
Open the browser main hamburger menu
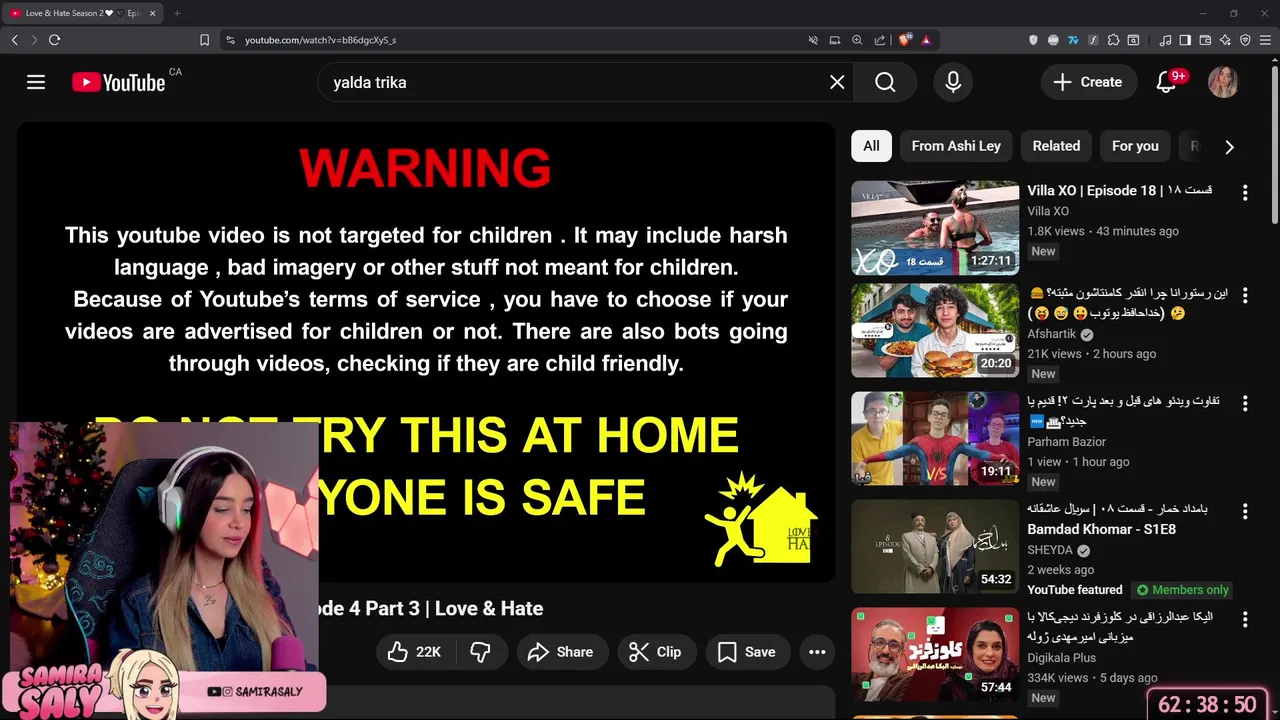(x=1265, y=40)
